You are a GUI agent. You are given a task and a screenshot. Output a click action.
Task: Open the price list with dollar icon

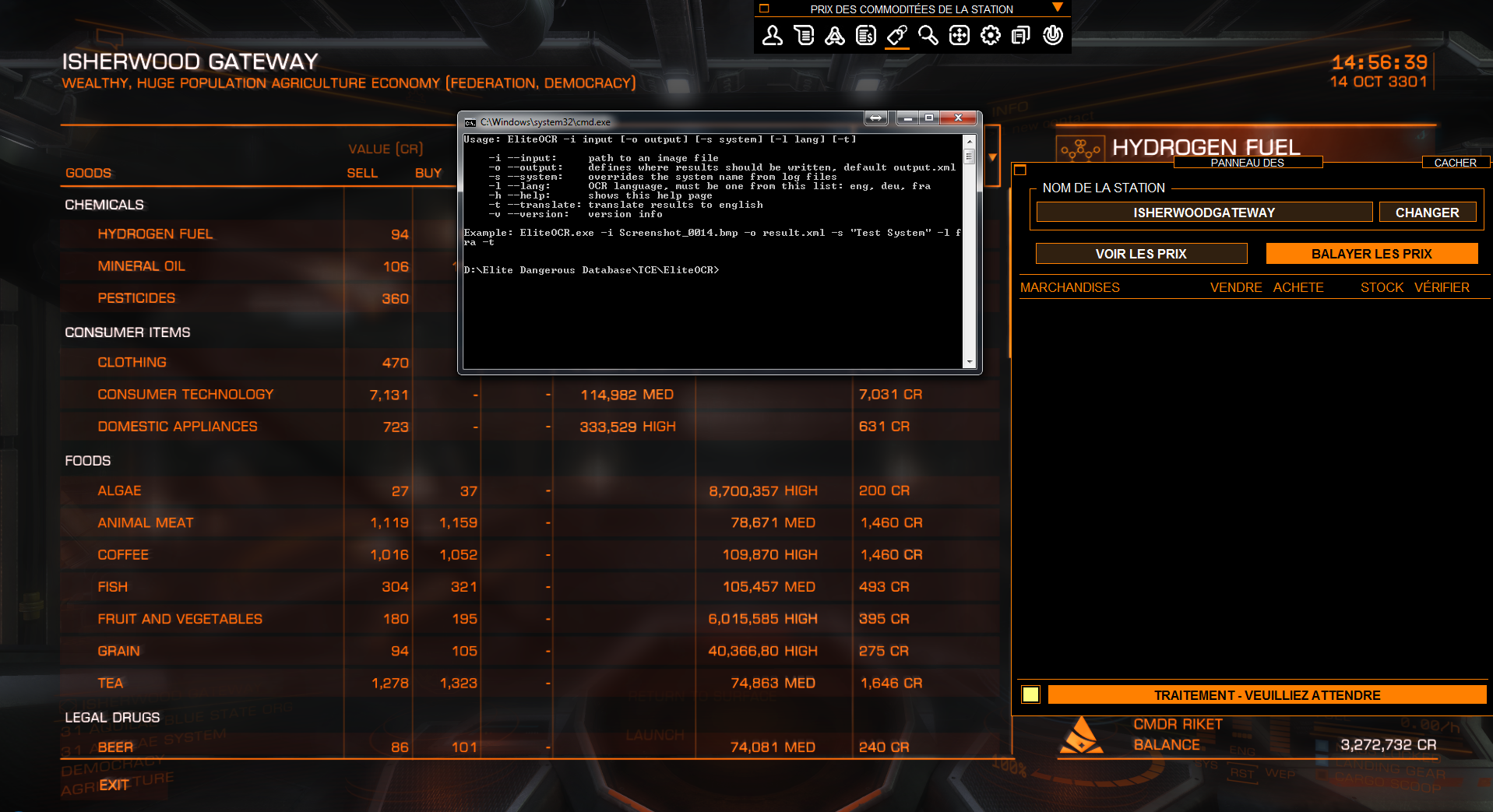(x=866, y=35)
